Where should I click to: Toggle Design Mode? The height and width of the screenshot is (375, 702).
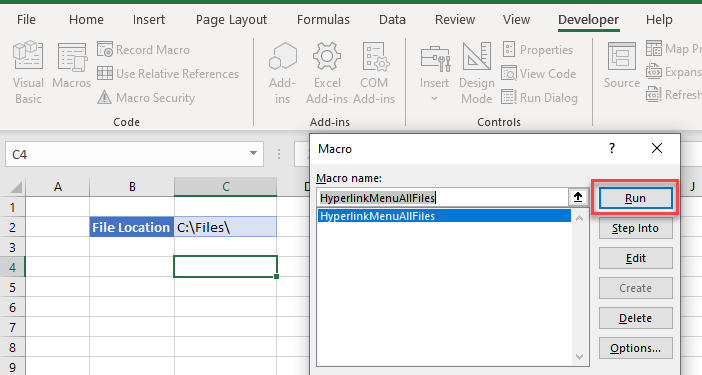coord(477,72)
